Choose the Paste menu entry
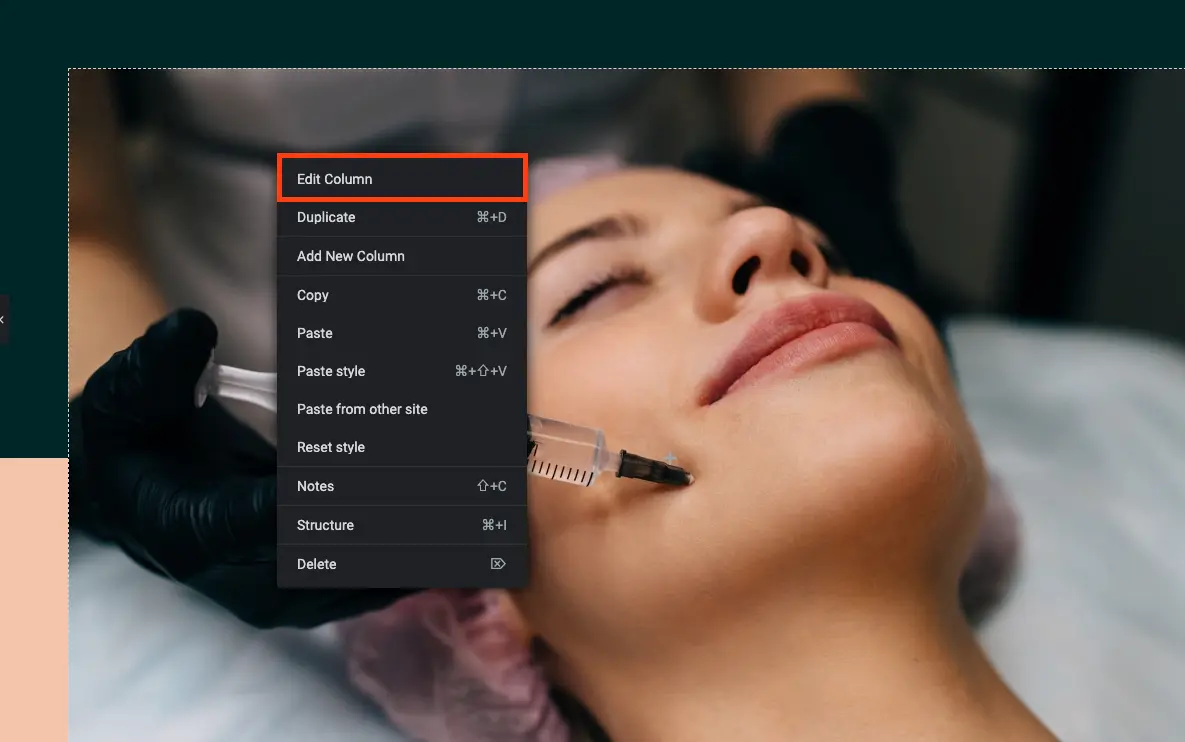This screenshot has height=742, width=1185. tap(315, 333)
